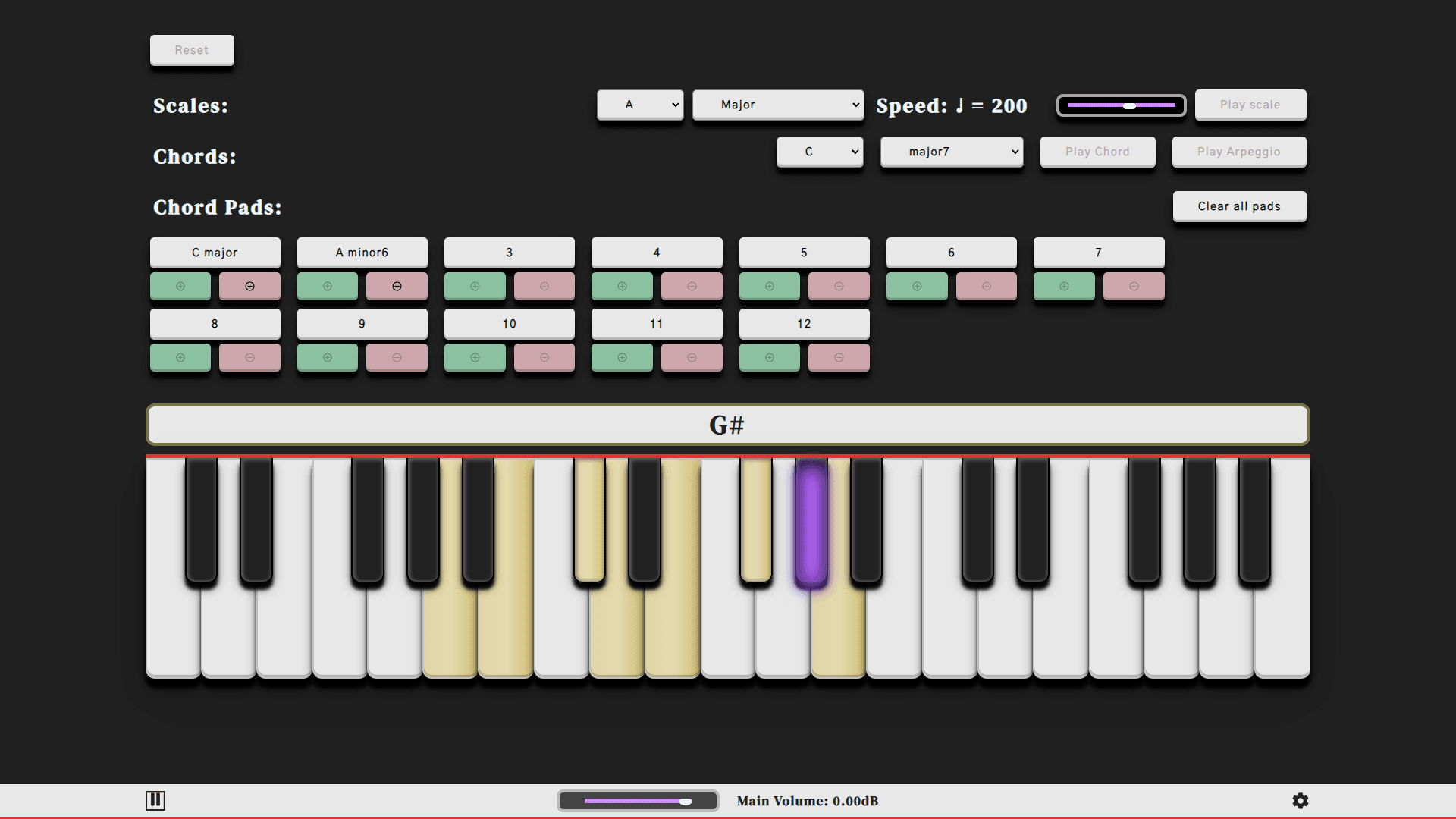Click the Play Arpeggio button
This screenshot has height=819, width=1456.
pos(1238,152)
